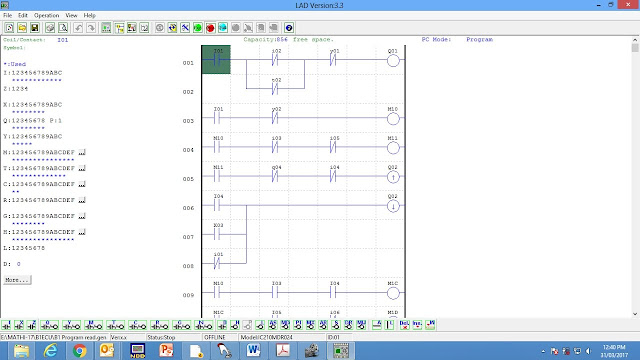Create a new ladder program file
The image size is (640, 360).
click(9, 28)
